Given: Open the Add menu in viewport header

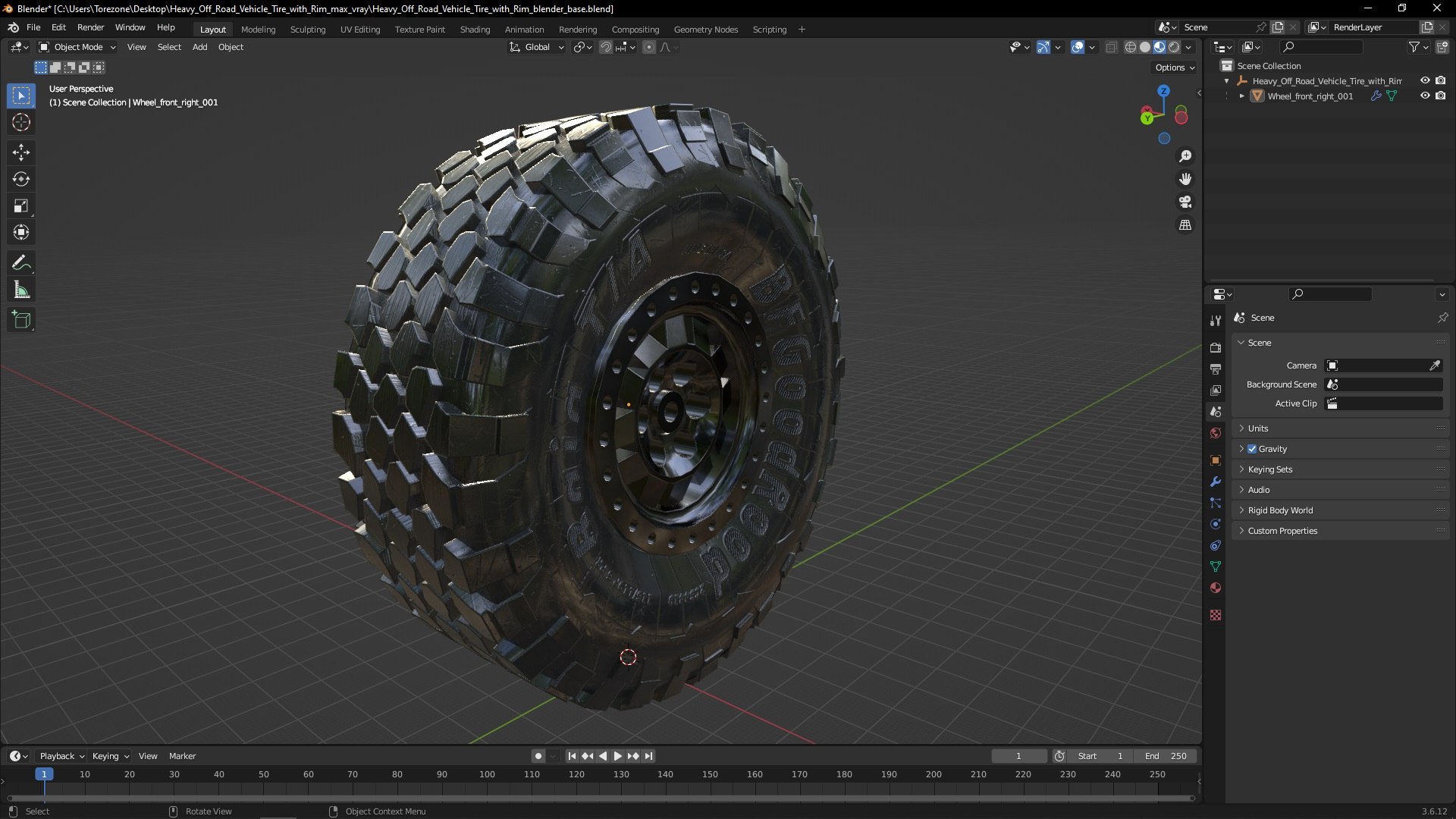Looking at the screenshot, I should pyautogui.click(x=199, y=47).
